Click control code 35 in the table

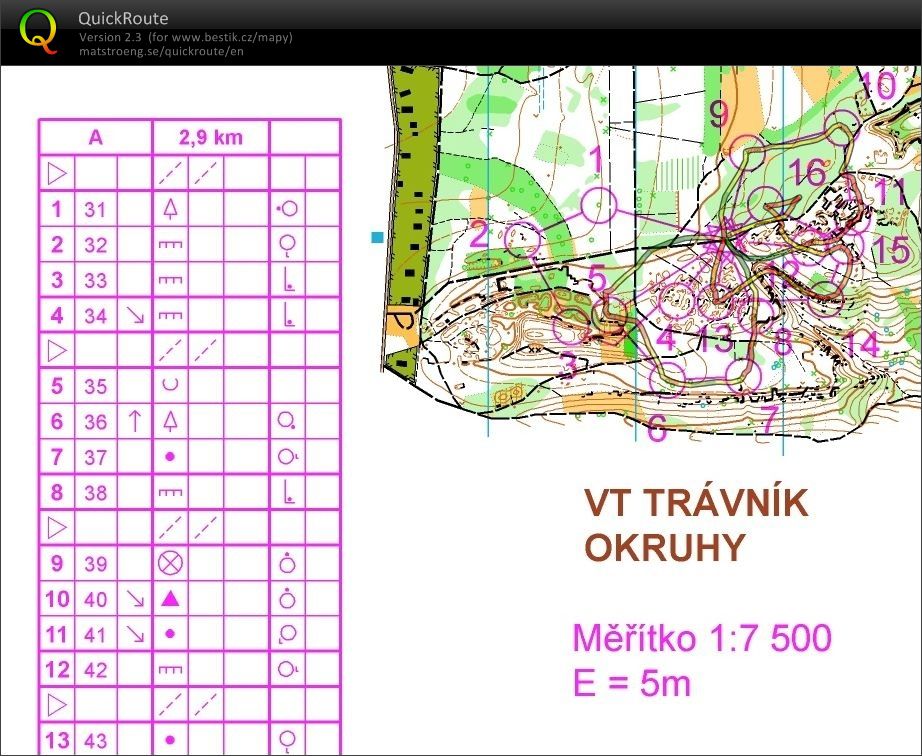[95, 387]
